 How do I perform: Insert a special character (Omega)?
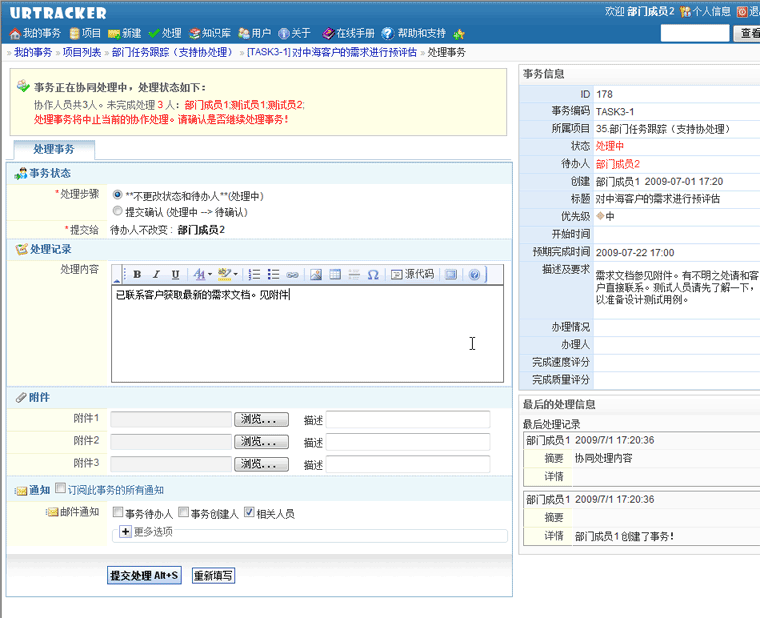(373, 274)
